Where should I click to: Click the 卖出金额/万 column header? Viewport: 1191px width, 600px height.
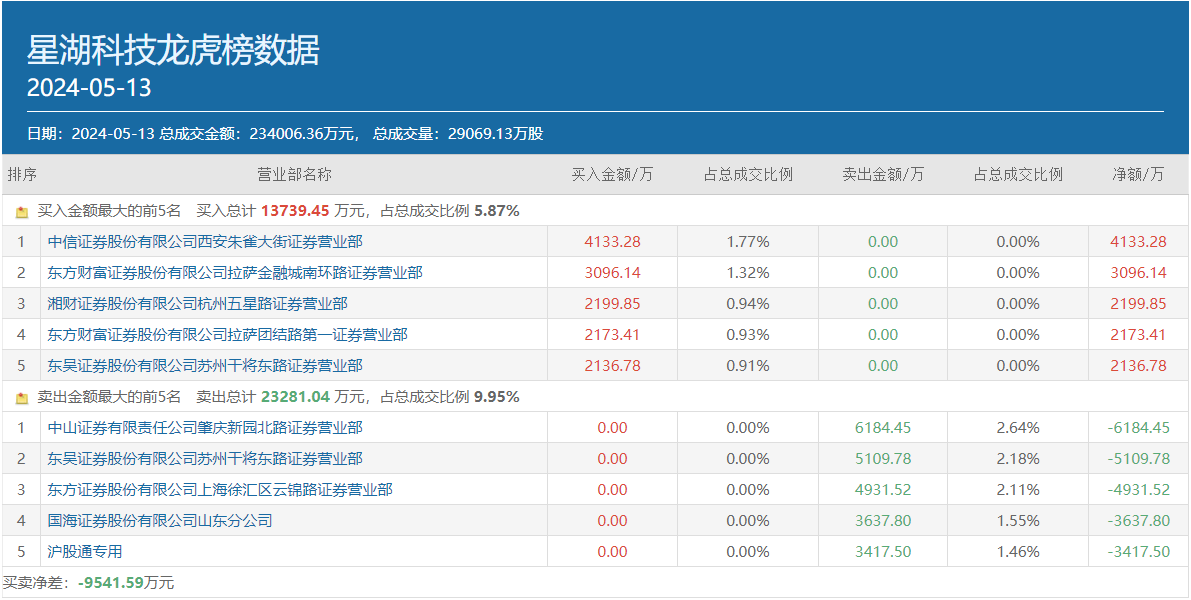883,175
